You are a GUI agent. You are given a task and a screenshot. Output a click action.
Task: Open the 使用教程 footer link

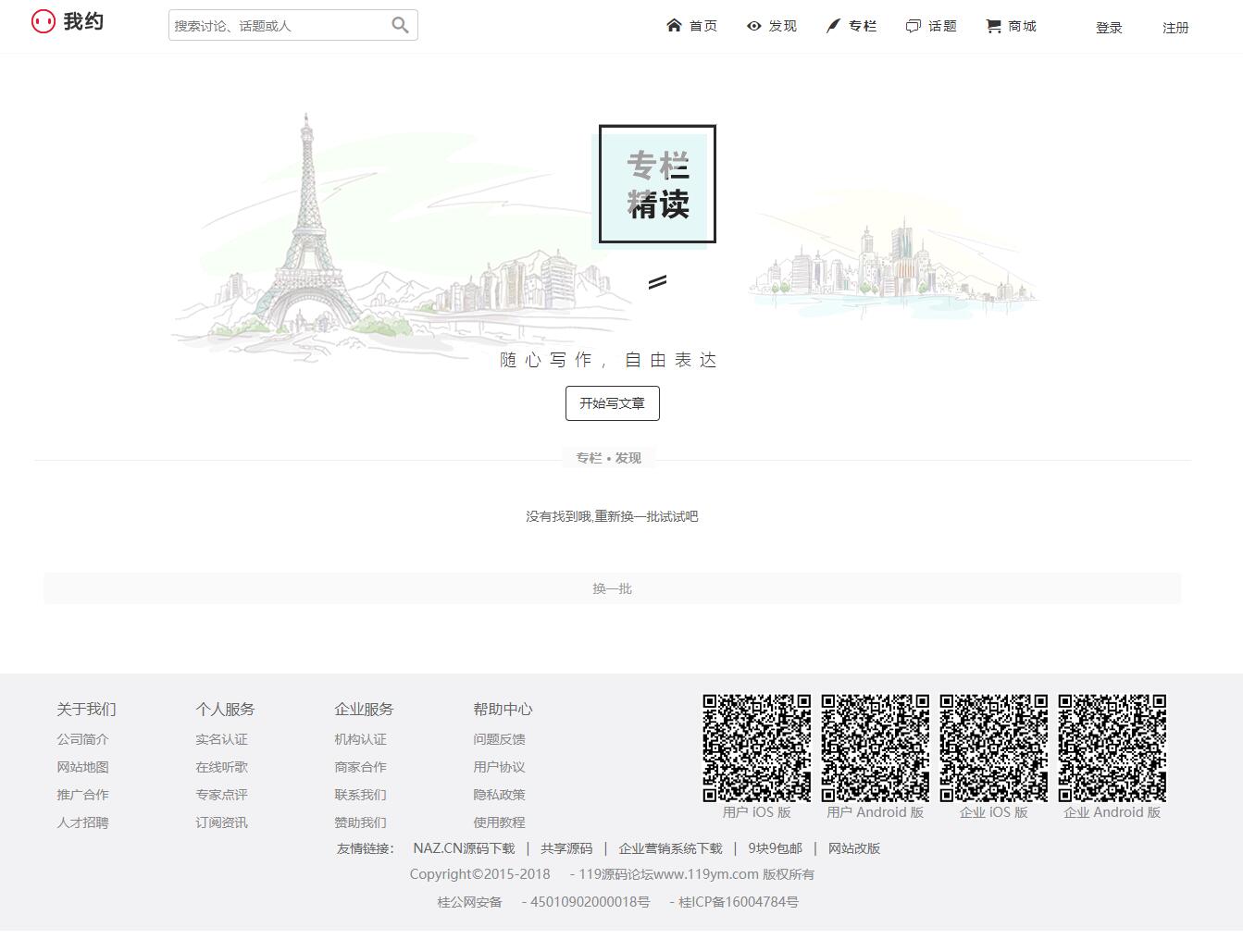pos(499,822)
